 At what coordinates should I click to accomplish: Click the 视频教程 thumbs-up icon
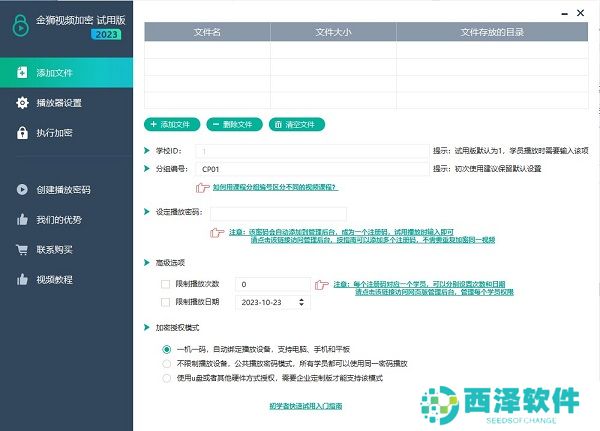tap(22, 279)
